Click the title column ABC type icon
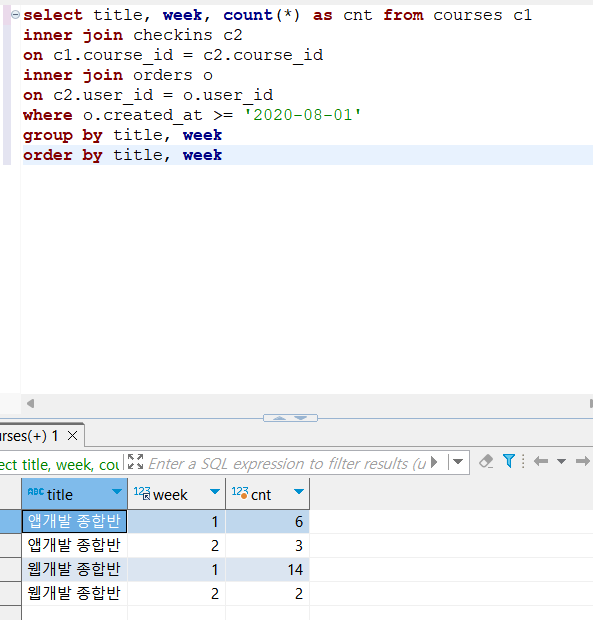This screenshot has height=620, width=593. [x=36, y=491]
